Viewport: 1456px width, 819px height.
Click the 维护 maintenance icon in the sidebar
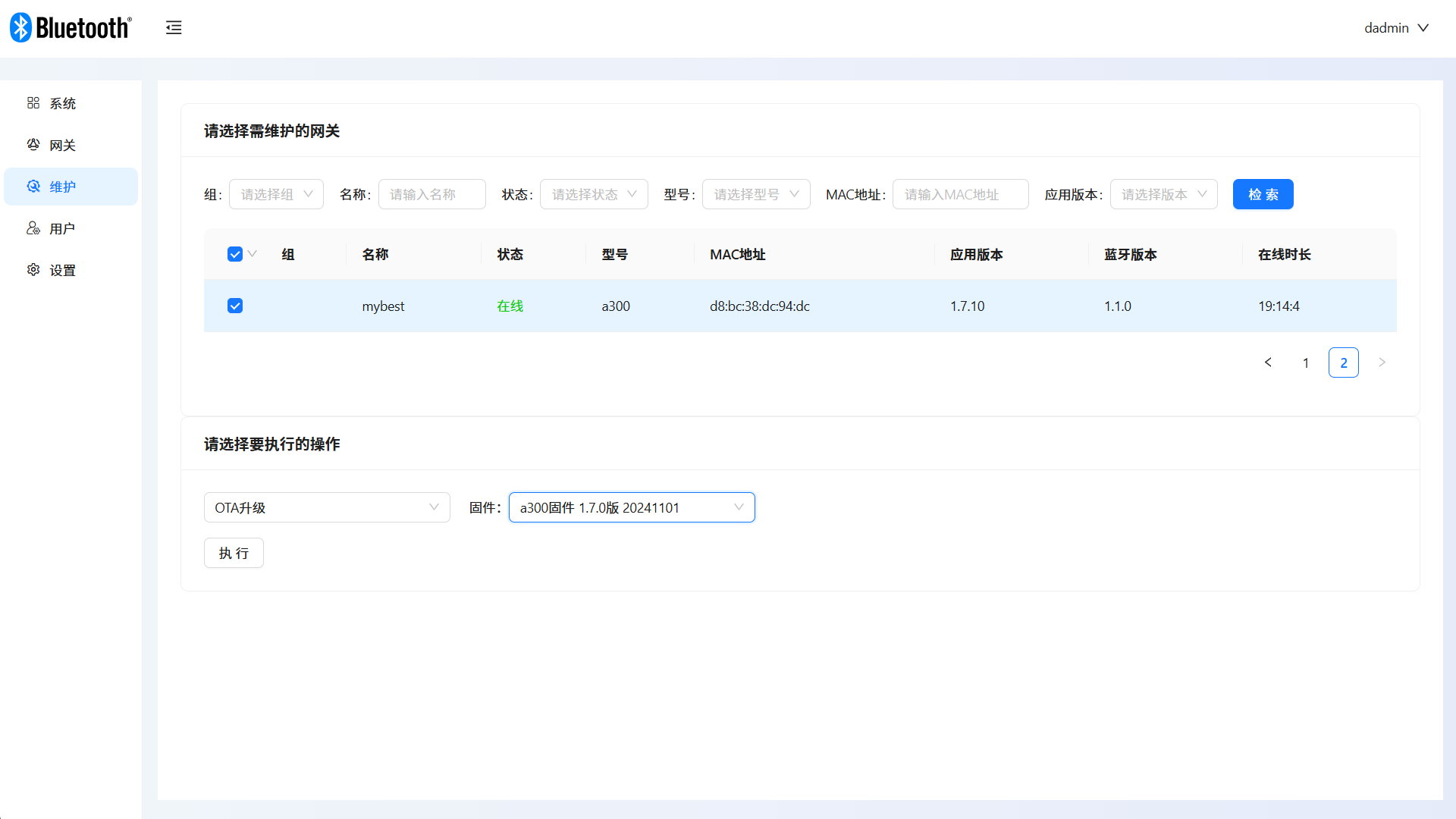[x=33, y=187]
